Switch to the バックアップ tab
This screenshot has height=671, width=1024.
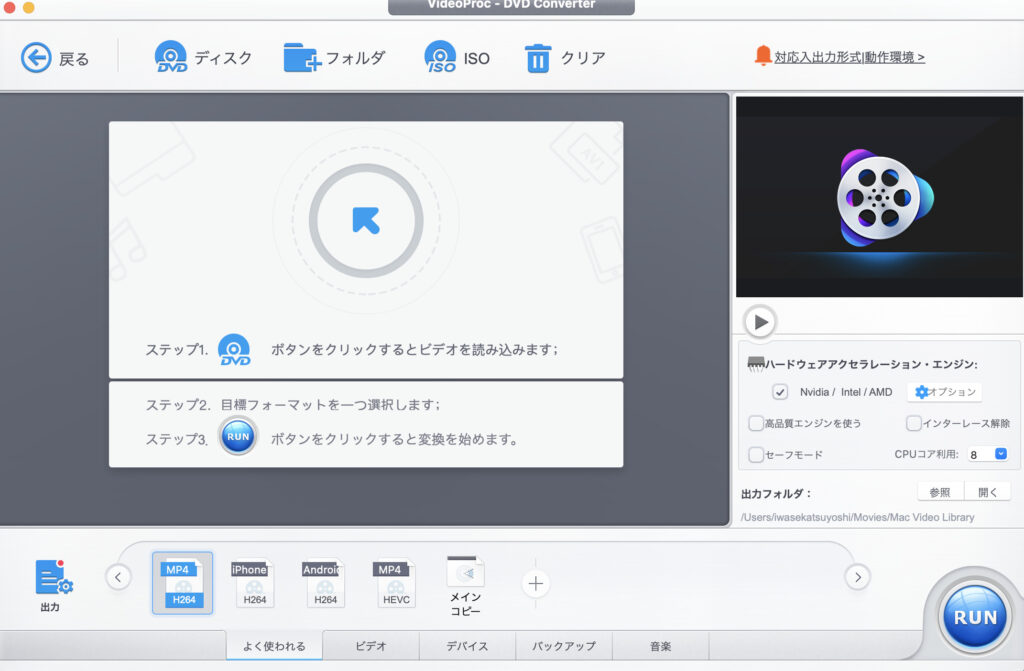coord(564,646)
